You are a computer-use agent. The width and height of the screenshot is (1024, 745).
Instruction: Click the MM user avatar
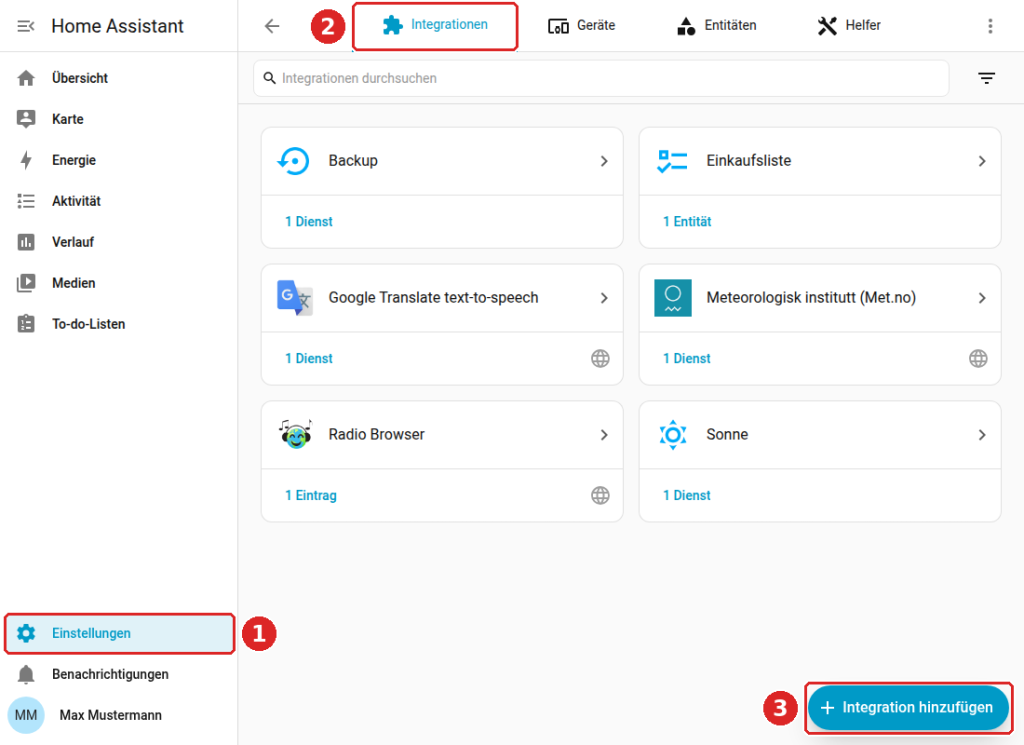coord(26,715)
